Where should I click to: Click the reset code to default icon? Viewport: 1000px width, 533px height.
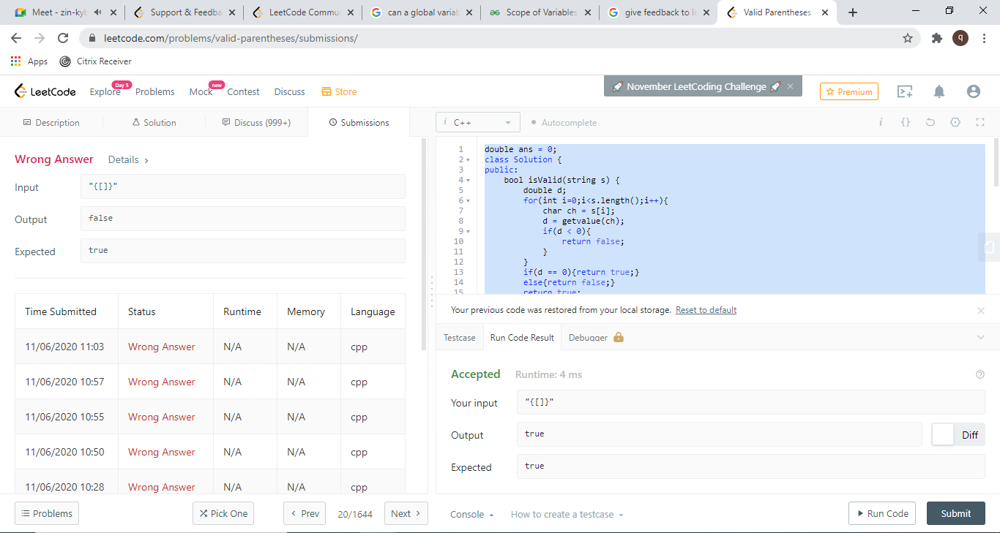click(x=930, y=122)
